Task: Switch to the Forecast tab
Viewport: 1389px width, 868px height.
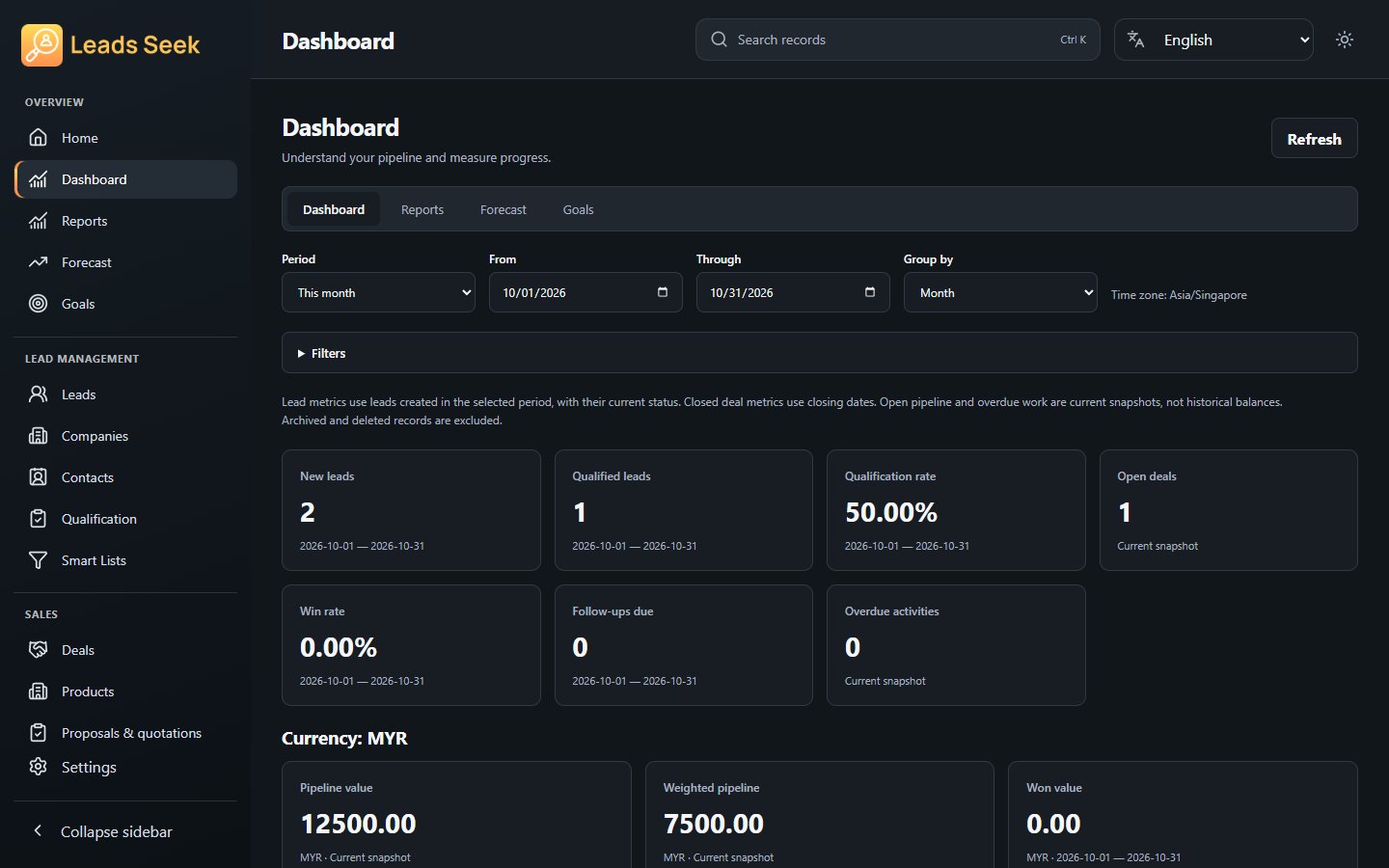Action: [x=504, y=209]
